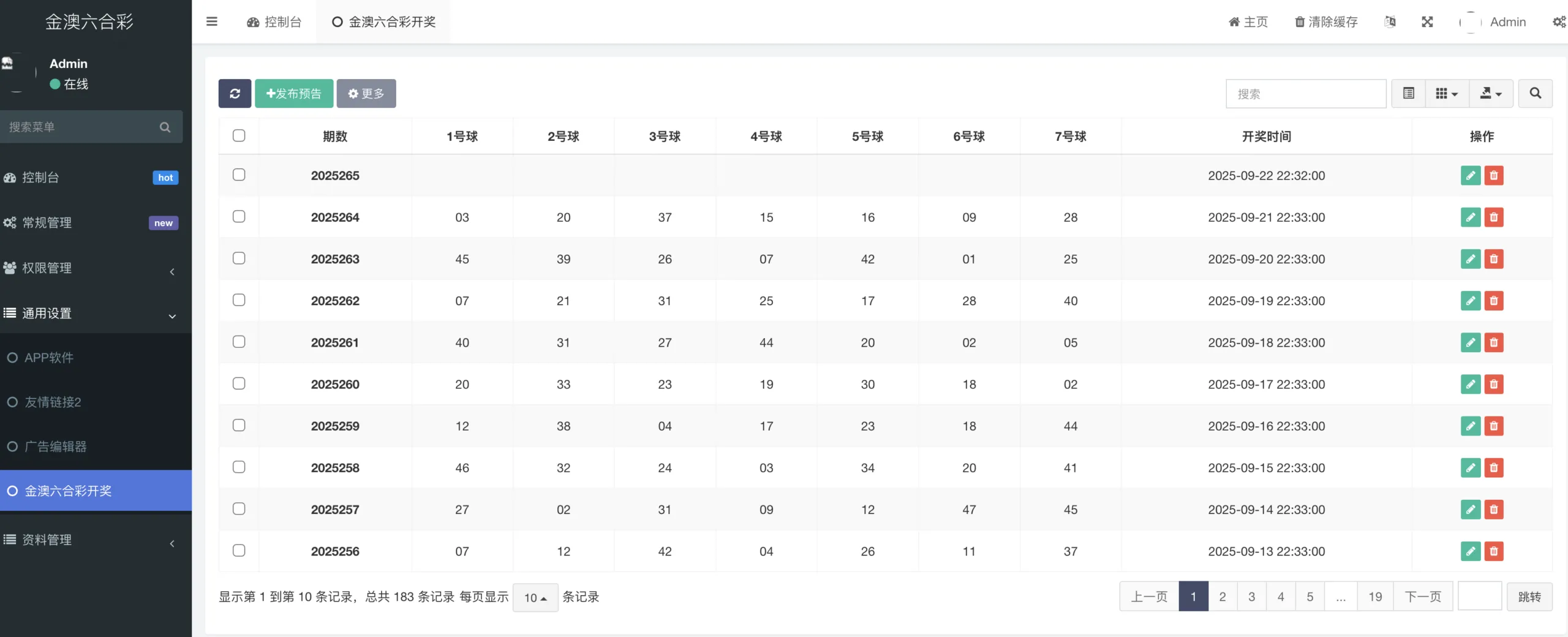Delete the record for period 2025259
Viewport: 1568px width, 637px height.
point(1493,426)
